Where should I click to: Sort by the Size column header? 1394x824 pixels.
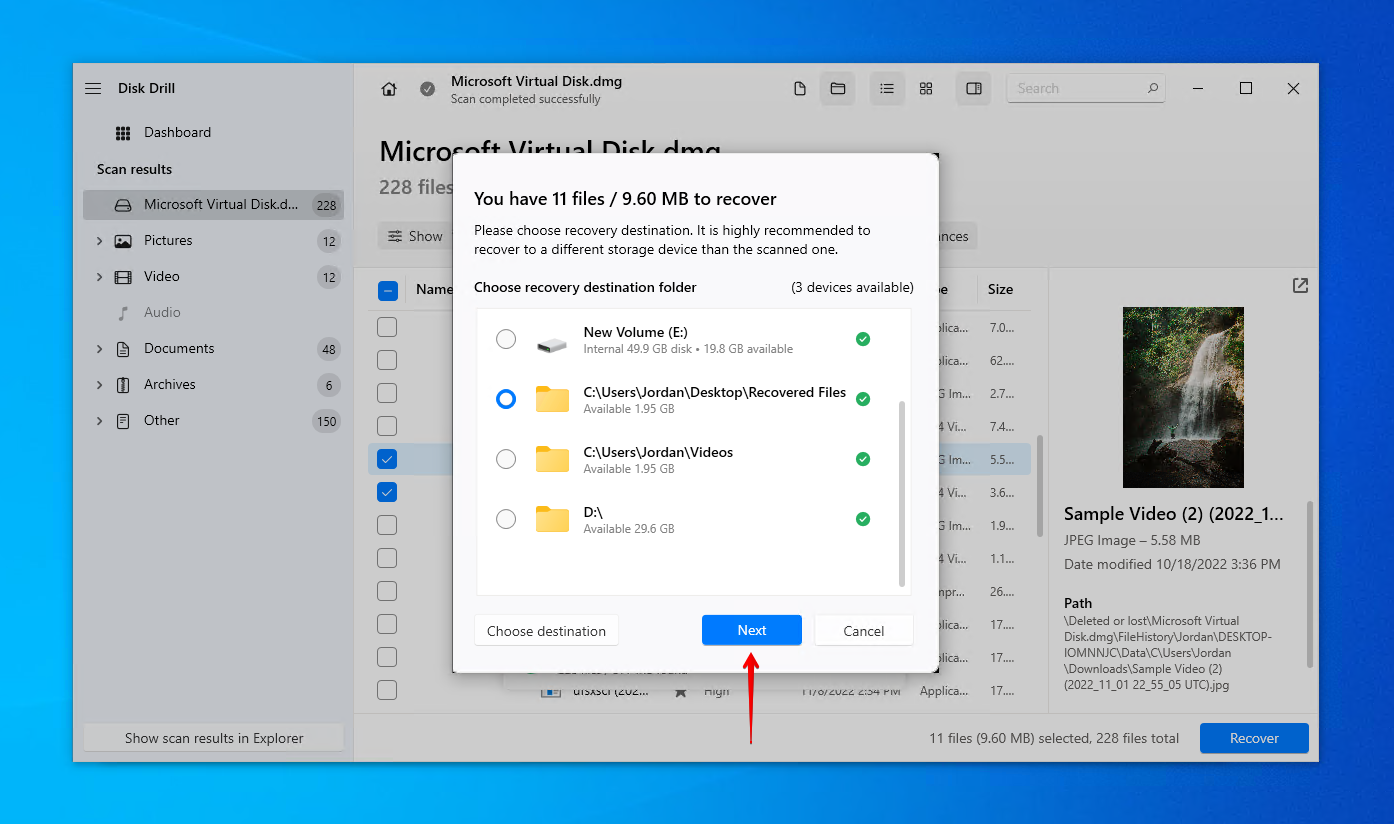[x=1000, y=289]
